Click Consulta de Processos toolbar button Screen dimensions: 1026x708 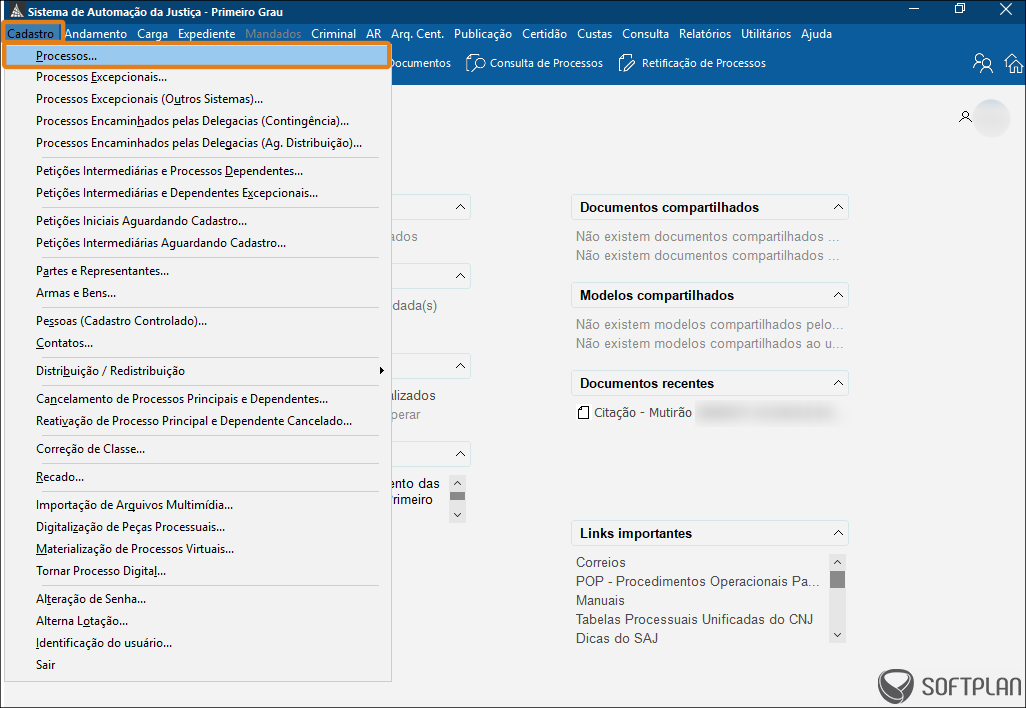535,63
